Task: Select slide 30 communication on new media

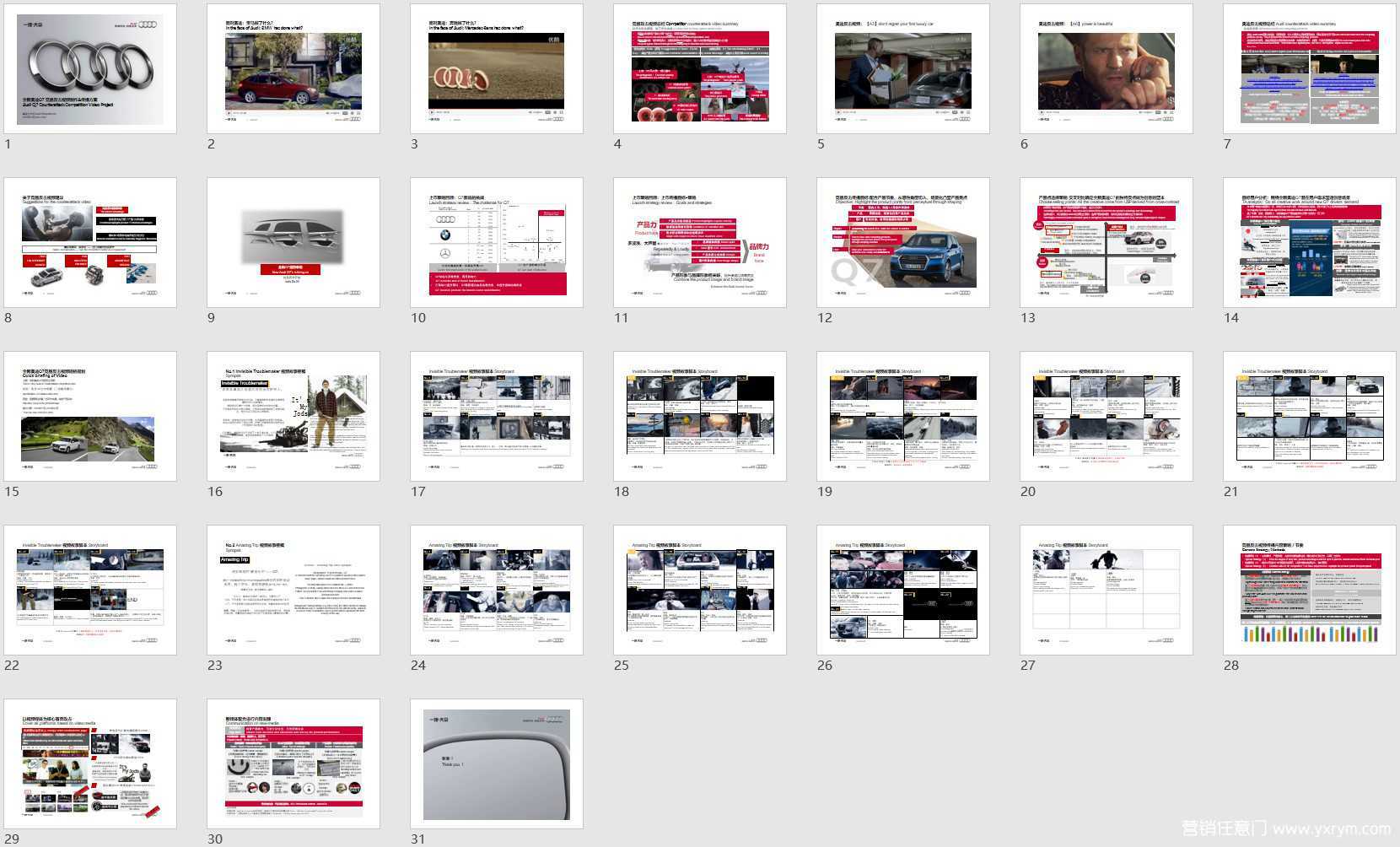Action: [x=293, y=763]
